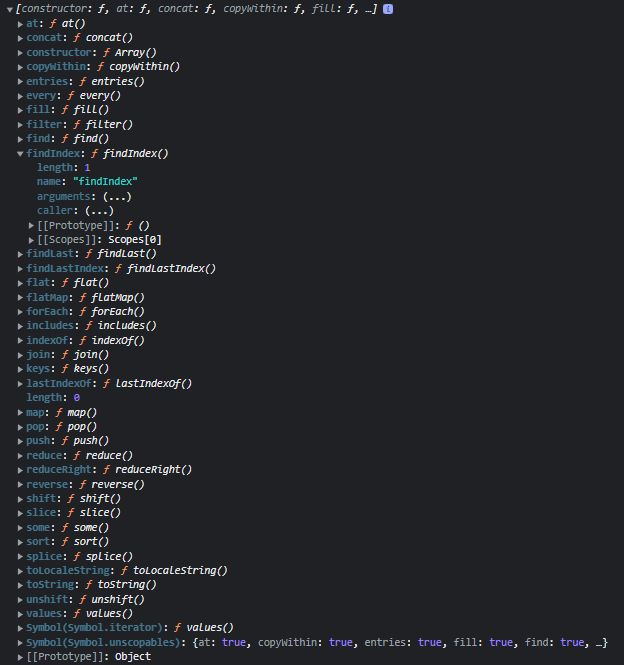Image resolution: width=624 pixels, height=665 pixels.
Task: Select the "findIndex" name string value
Action: [105, 182]
